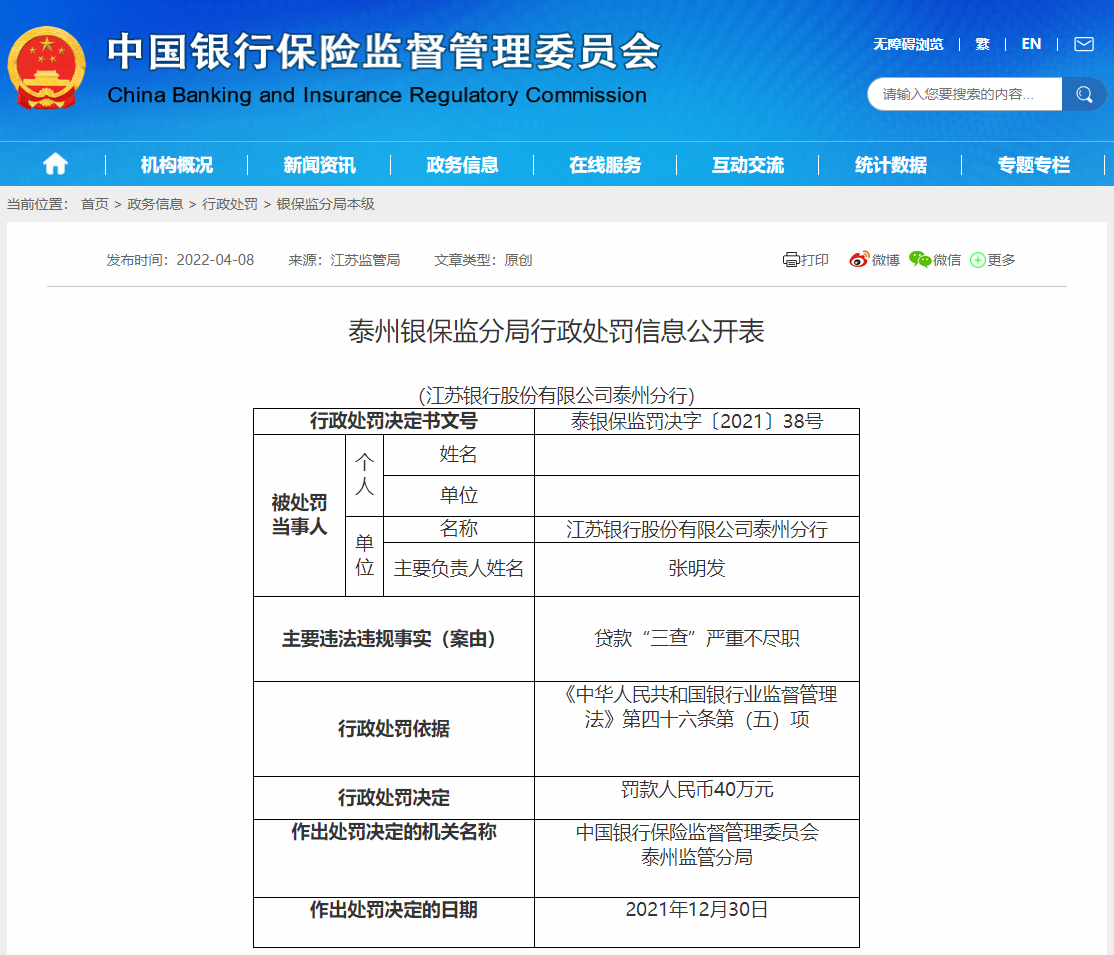Click the page title 泰州银保监分局行政处罚信息公开表
The image size is (1114, 955).
pyautogui.click(x=556, y=331)
